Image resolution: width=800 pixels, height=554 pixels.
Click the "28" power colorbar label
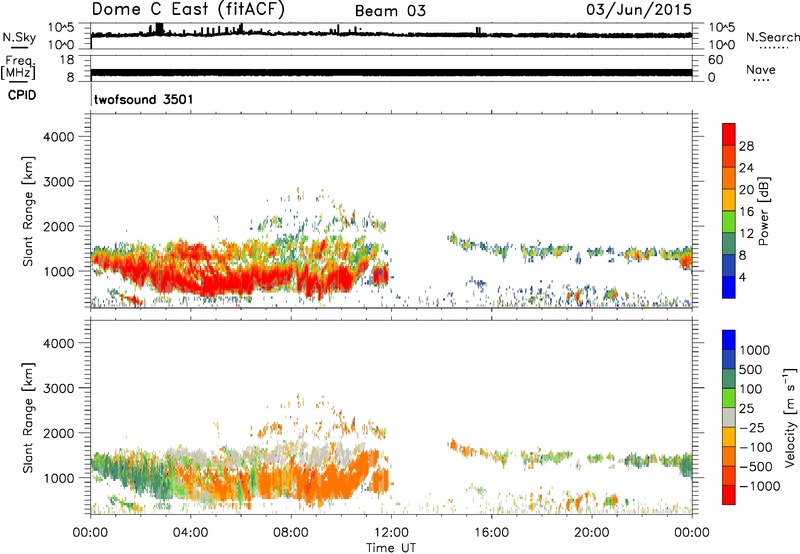click(746, 146)
